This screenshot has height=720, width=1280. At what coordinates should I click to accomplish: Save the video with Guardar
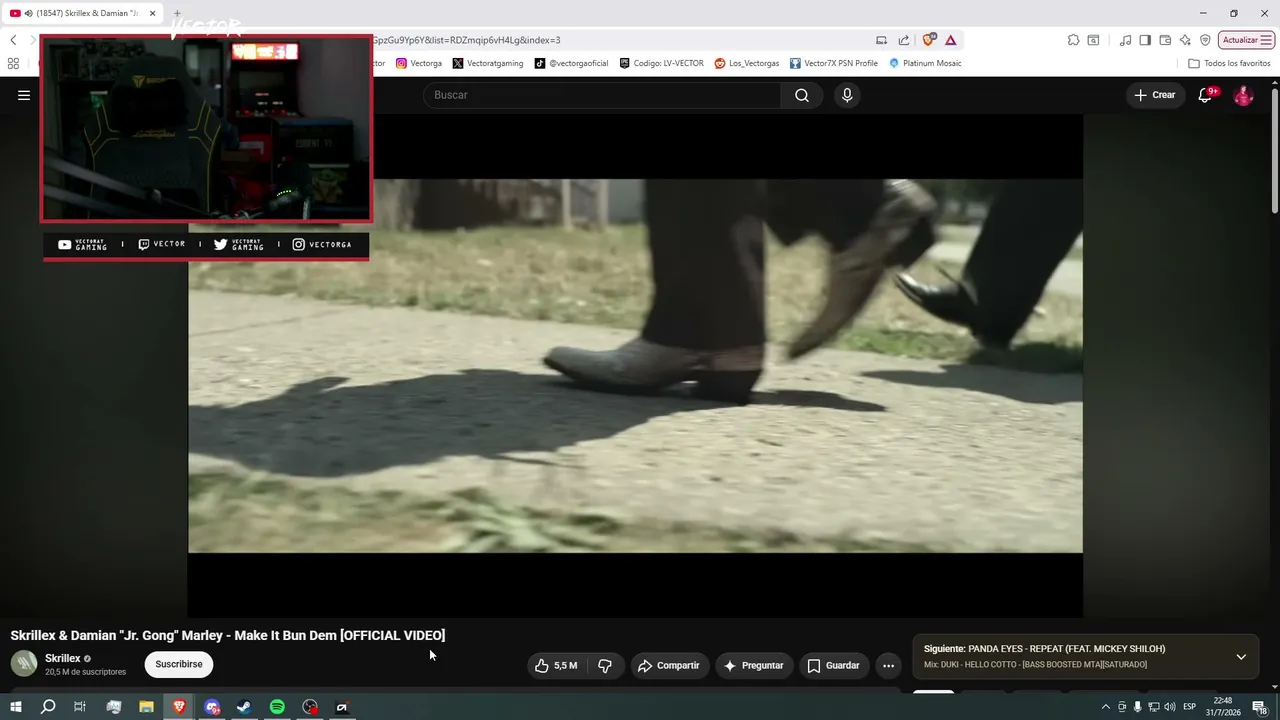pos(833,665)
